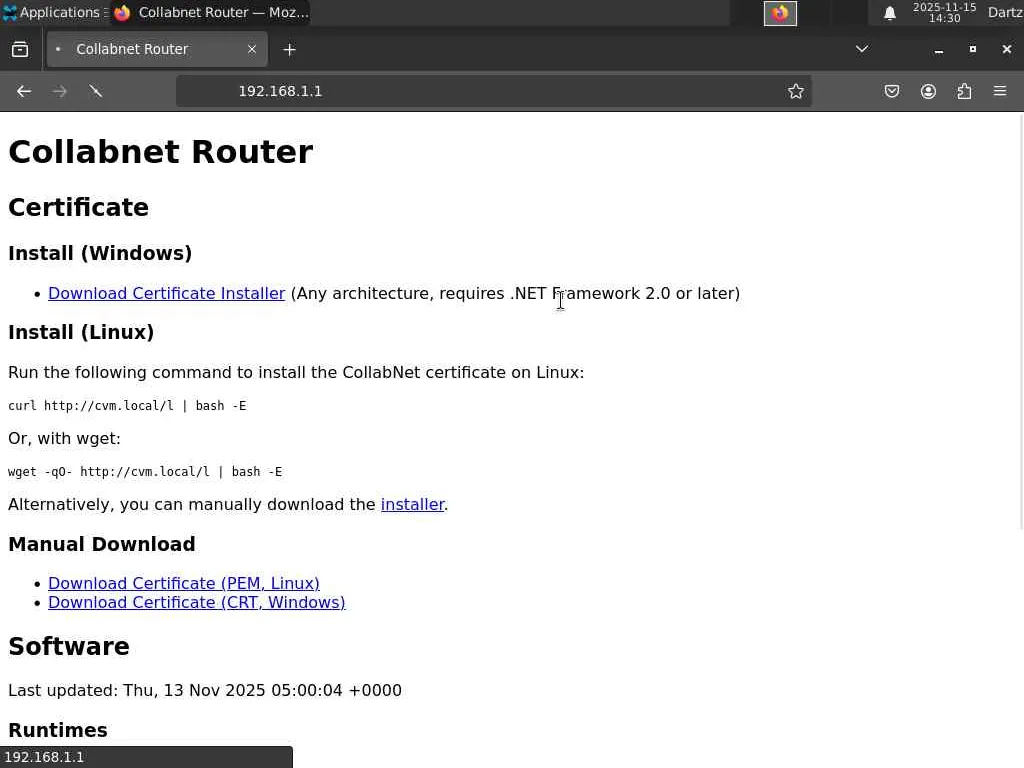Select Collabnet Router Mozilla taskbar entry
The width and height of the screenshot is (1024, 768).
click(x=210, y=12)
